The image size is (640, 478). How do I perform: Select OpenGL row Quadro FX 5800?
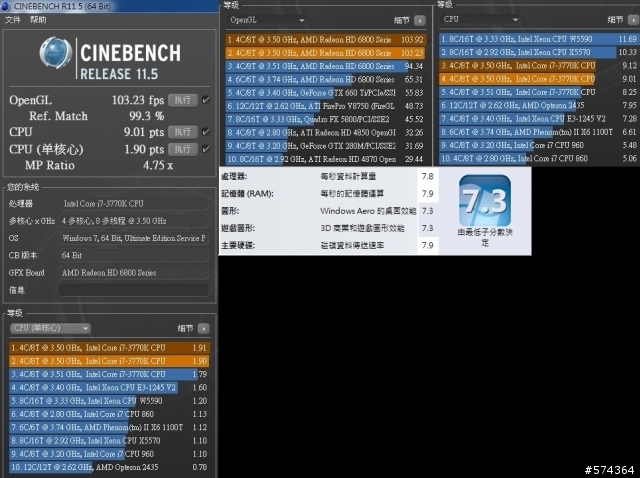tap(326, 119)
